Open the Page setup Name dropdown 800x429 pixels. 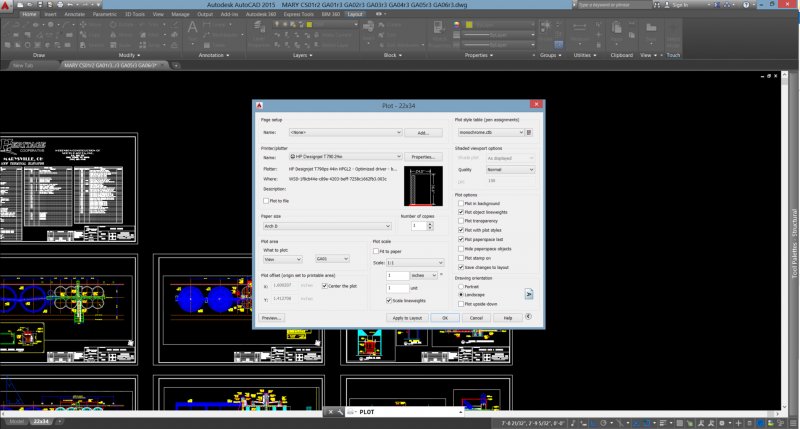coord(345,133)
